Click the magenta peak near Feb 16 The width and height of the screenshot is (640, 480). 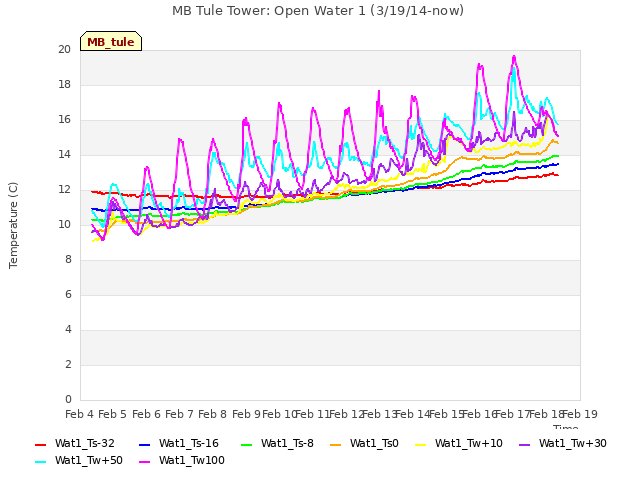coord(480,64)
